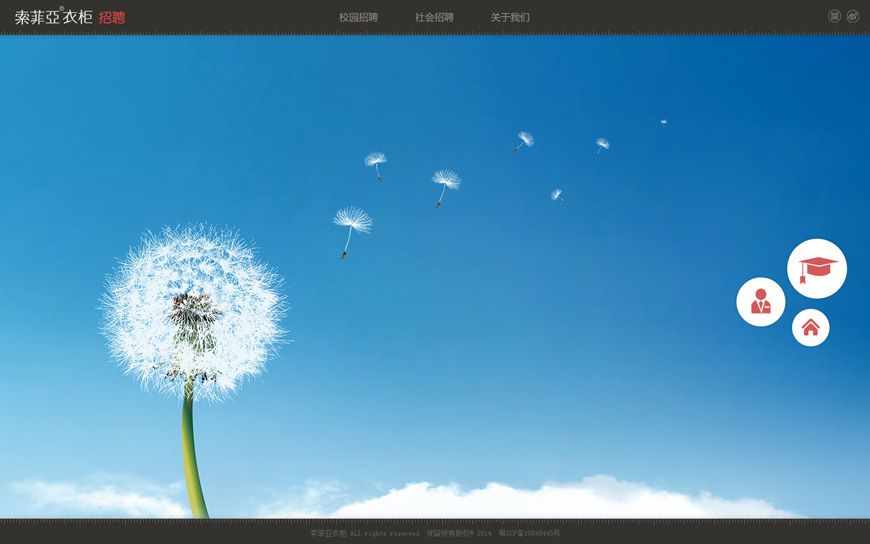Image resolution: width=870 pixels, height=544 pixels.
Task: Open the Weibo icon in the header
Action: point(853,16)
